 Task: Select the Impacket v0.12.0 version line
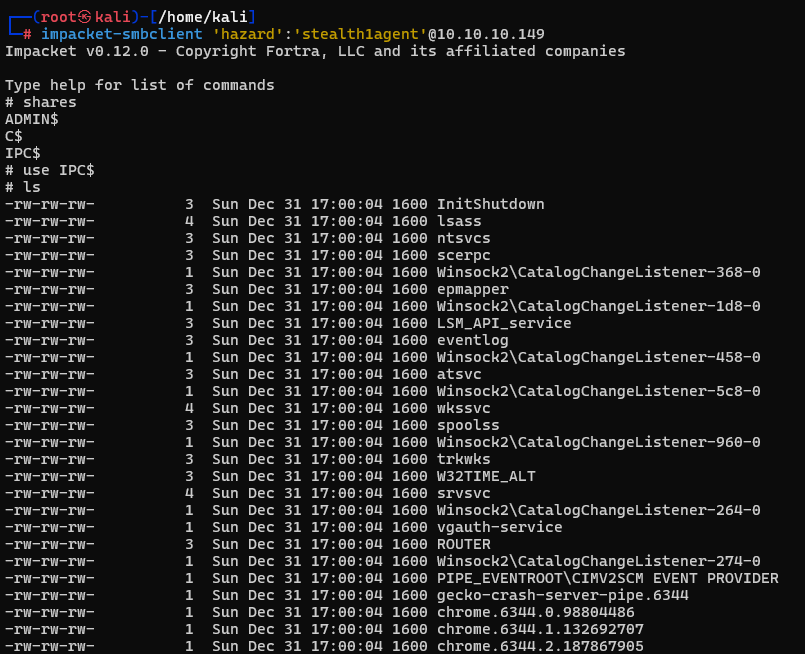click(x=315, y=51)
